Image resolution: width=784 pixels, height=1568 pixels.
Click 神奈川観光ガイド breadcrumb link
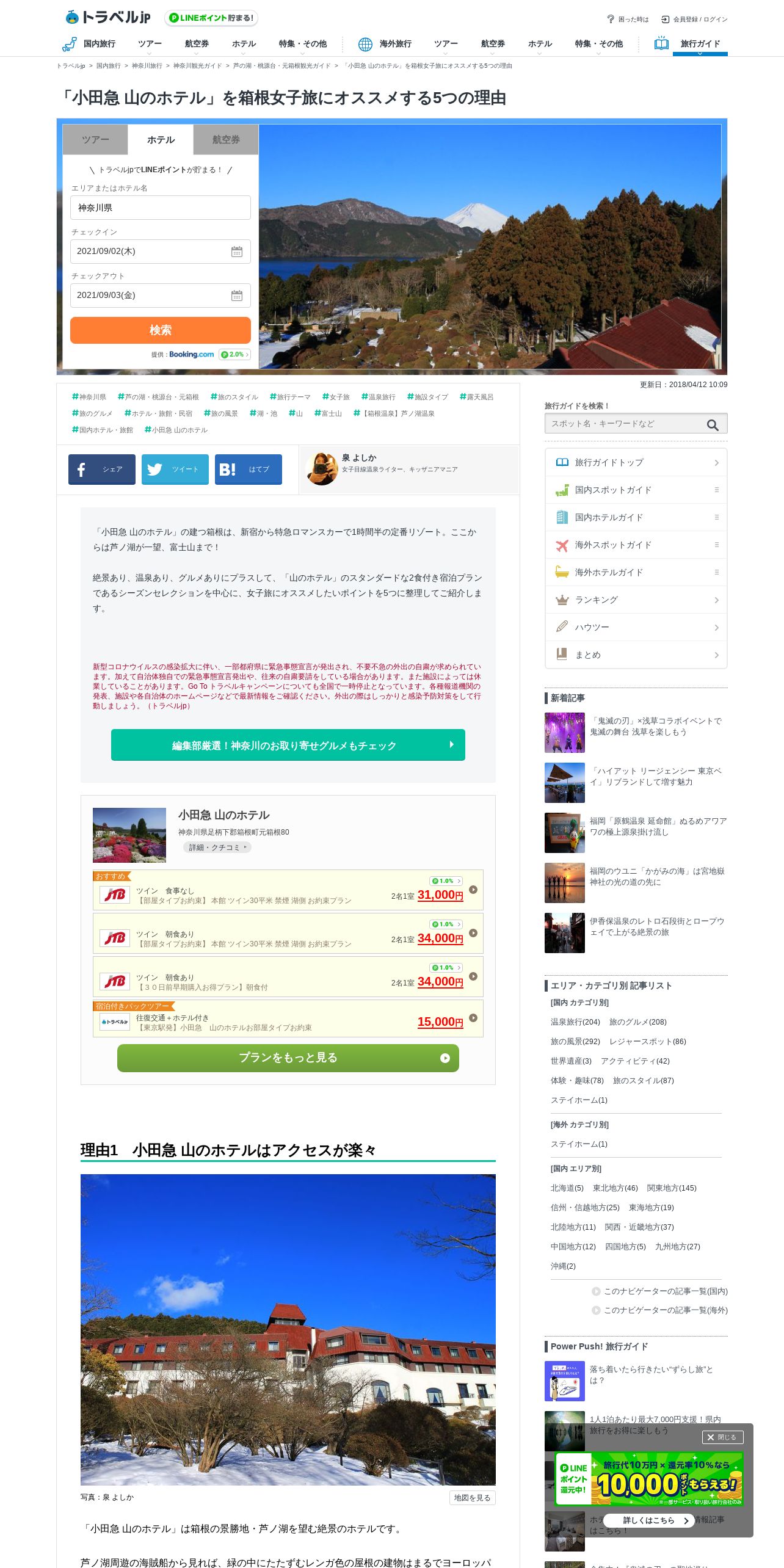coord(197,66)
